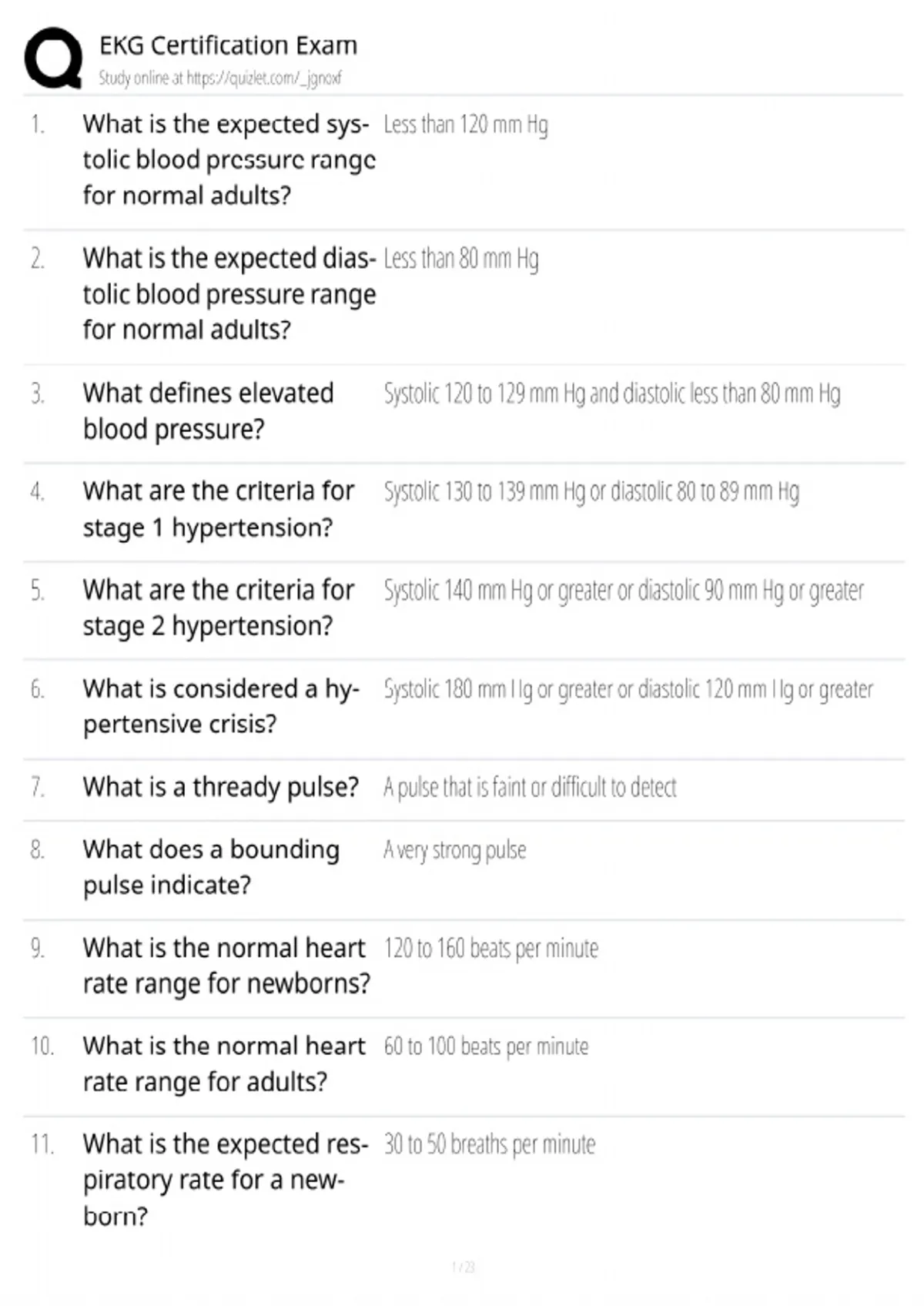Select the Systolic 140 mm Hg answer
The image size is (924, 1309).
pos(624,591)
